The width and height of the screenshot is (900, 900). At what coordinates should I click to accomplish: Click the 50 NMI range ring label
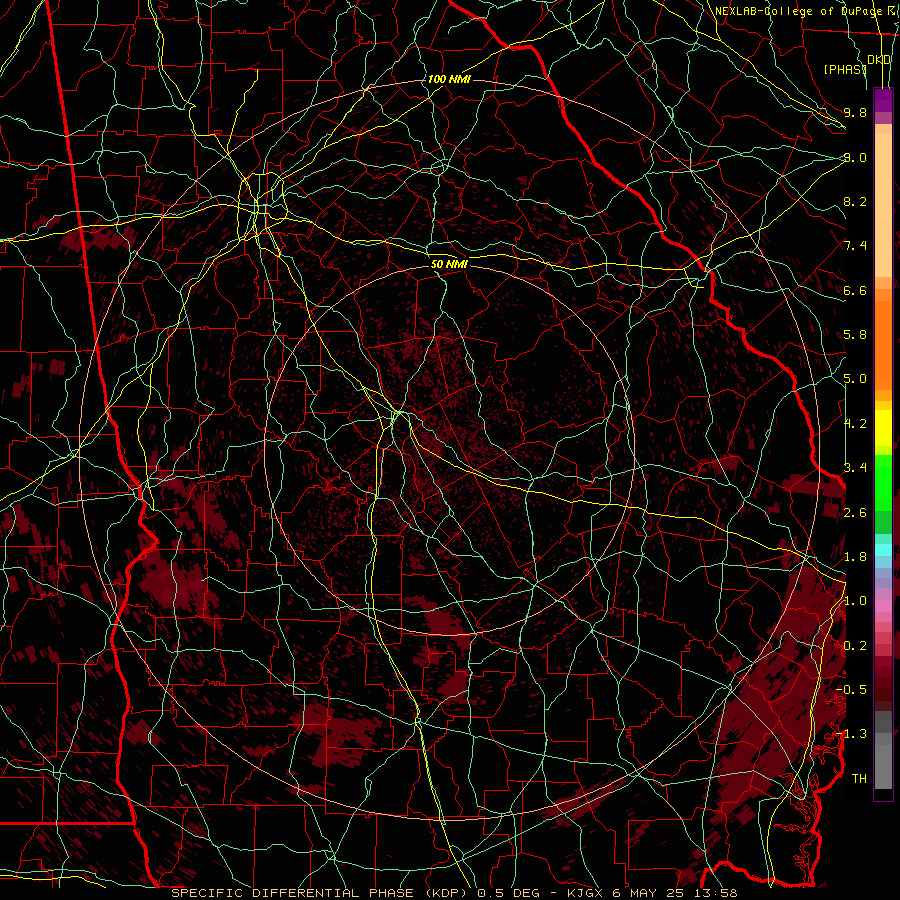[449, 264]
